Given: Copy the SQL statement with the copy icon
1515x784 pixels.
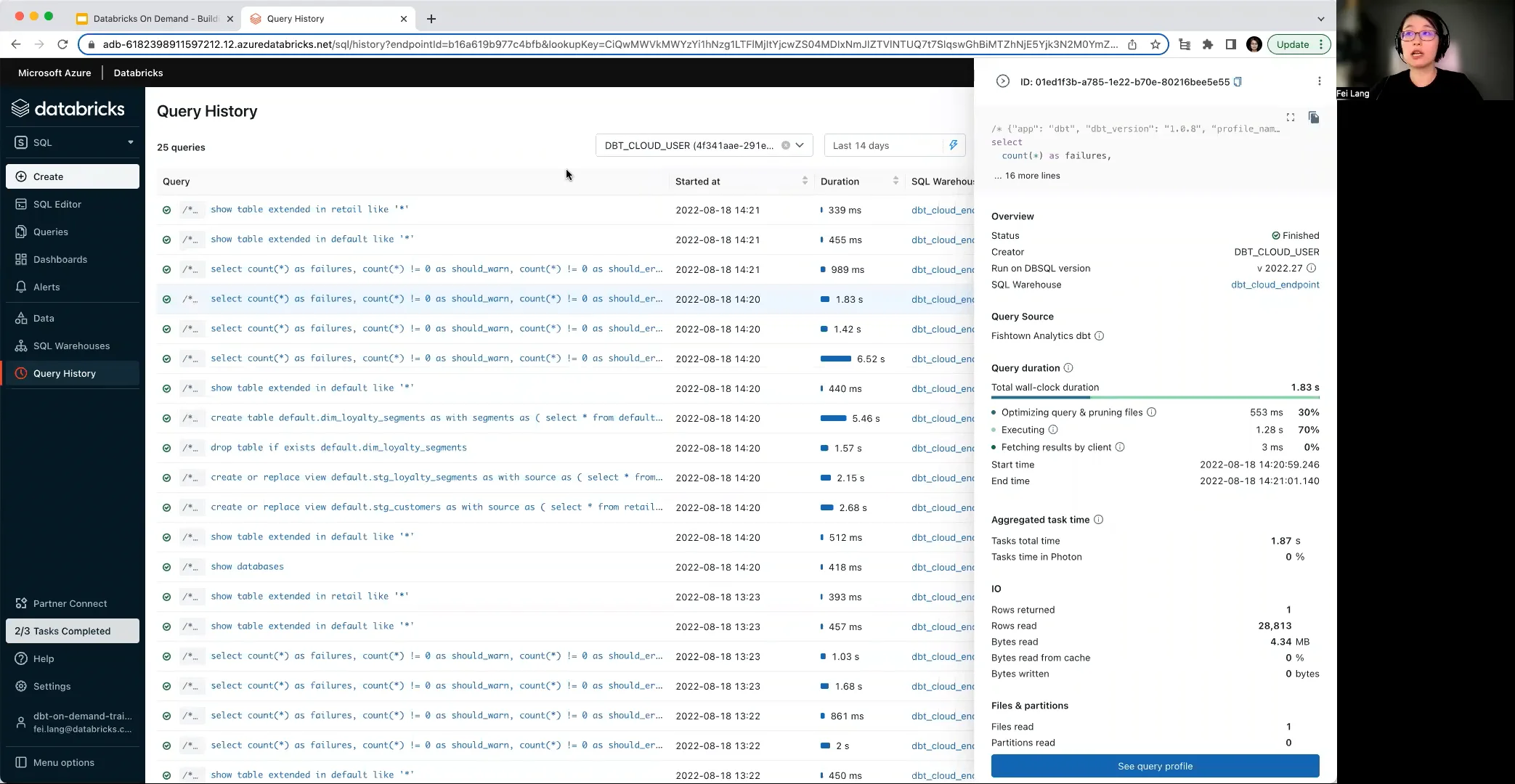Looking at the screenshot, I should pos(1314,118).
